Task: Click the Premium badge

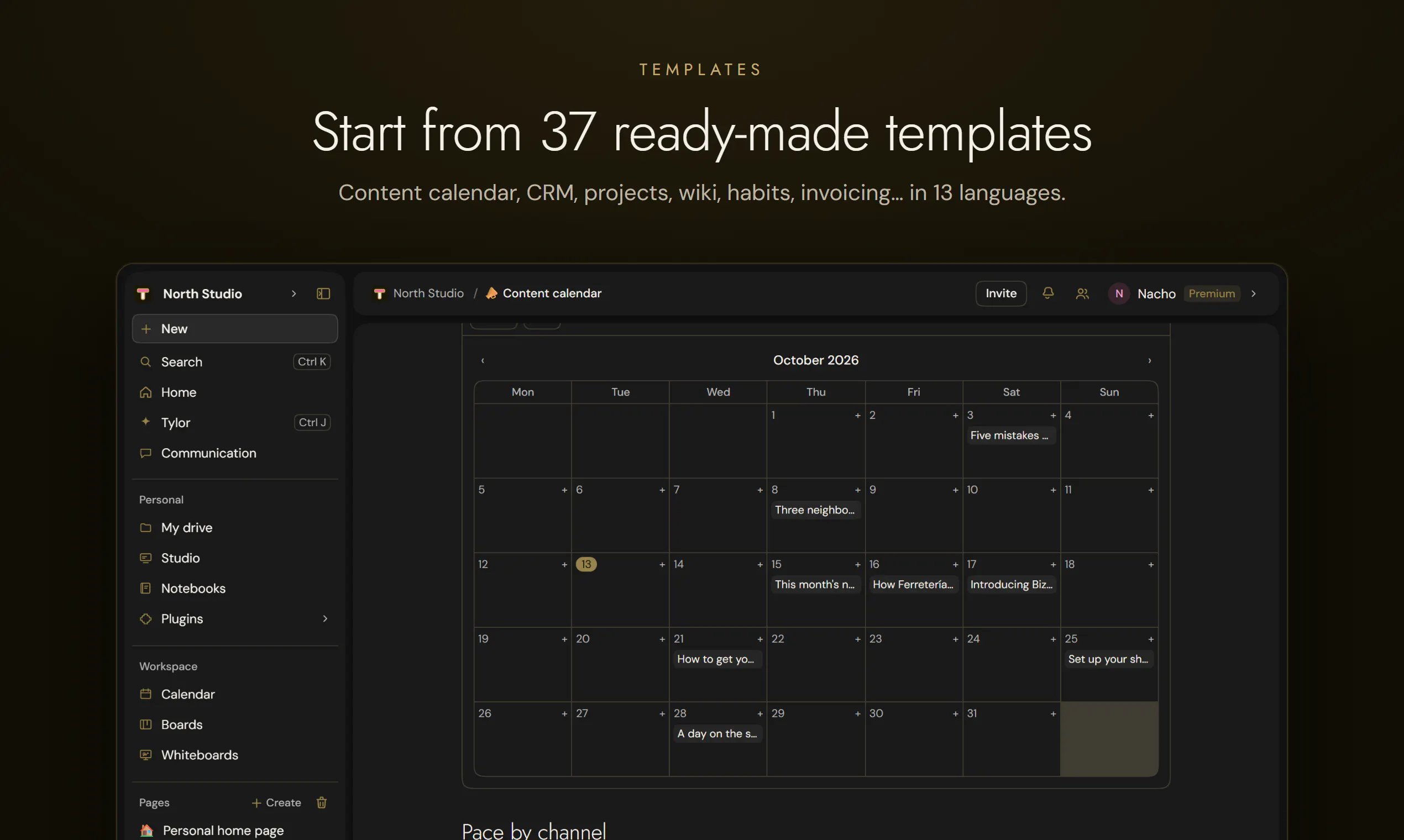Action: (1212, 293)
